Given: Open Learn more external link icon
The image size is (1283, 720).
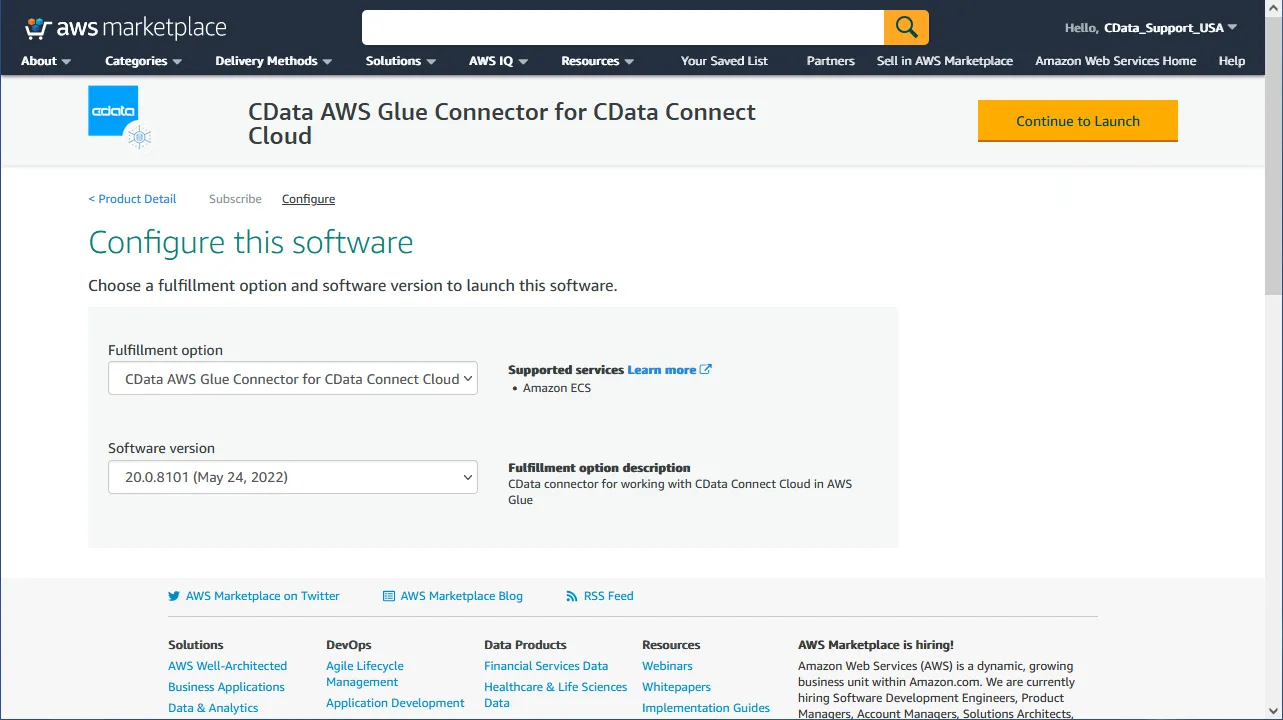Looking at the screenshot, I should click(x=707, y=368).
